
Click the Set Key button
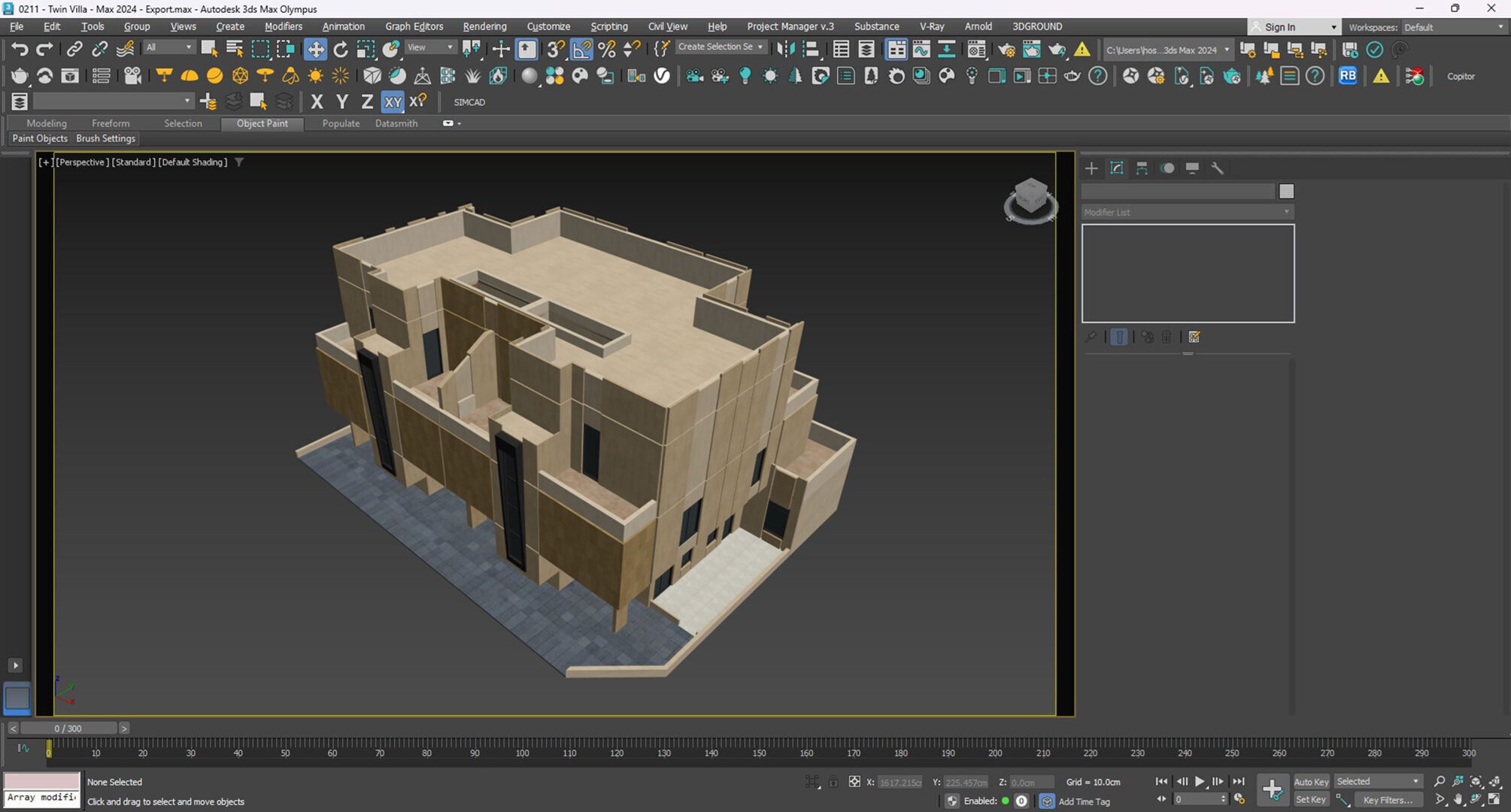click(1311, 800)
